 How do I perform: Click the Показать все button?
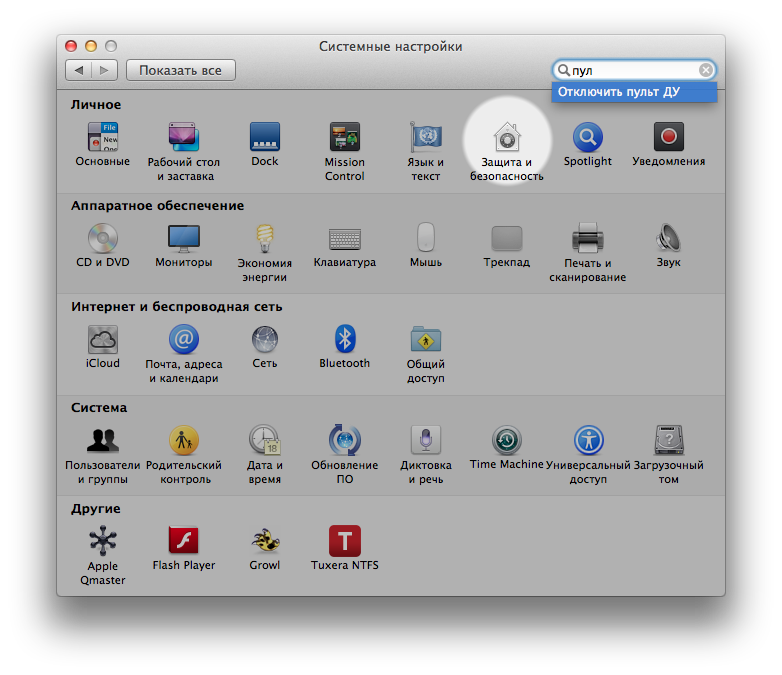coord(181,70)
